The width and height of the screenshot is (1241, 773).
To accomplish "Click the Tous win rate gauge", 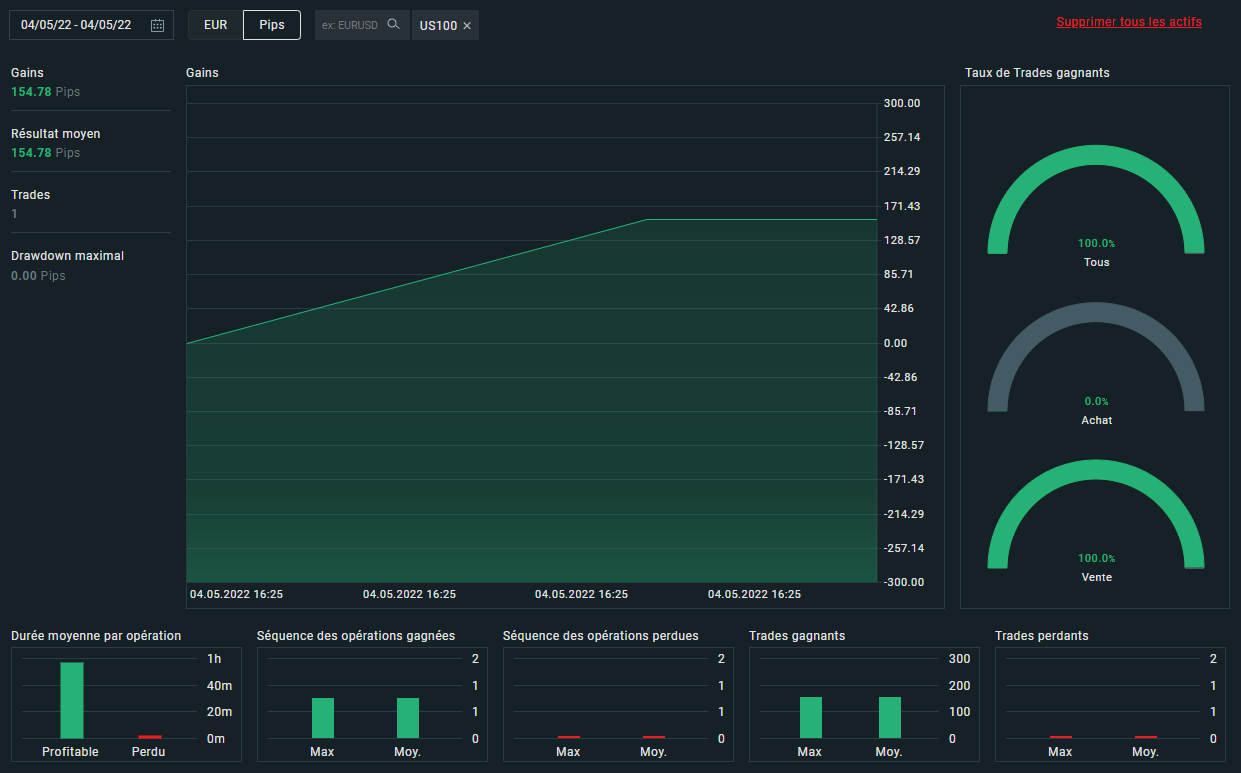I will pyautogui.click(x=1096, y=200).
